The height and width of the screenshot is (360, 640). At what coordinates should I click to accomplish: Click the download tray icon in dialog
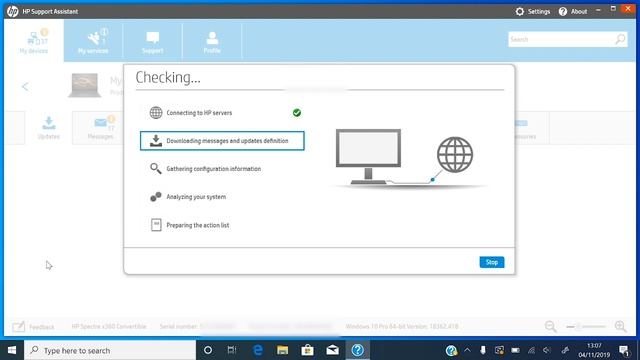(156, 141)
